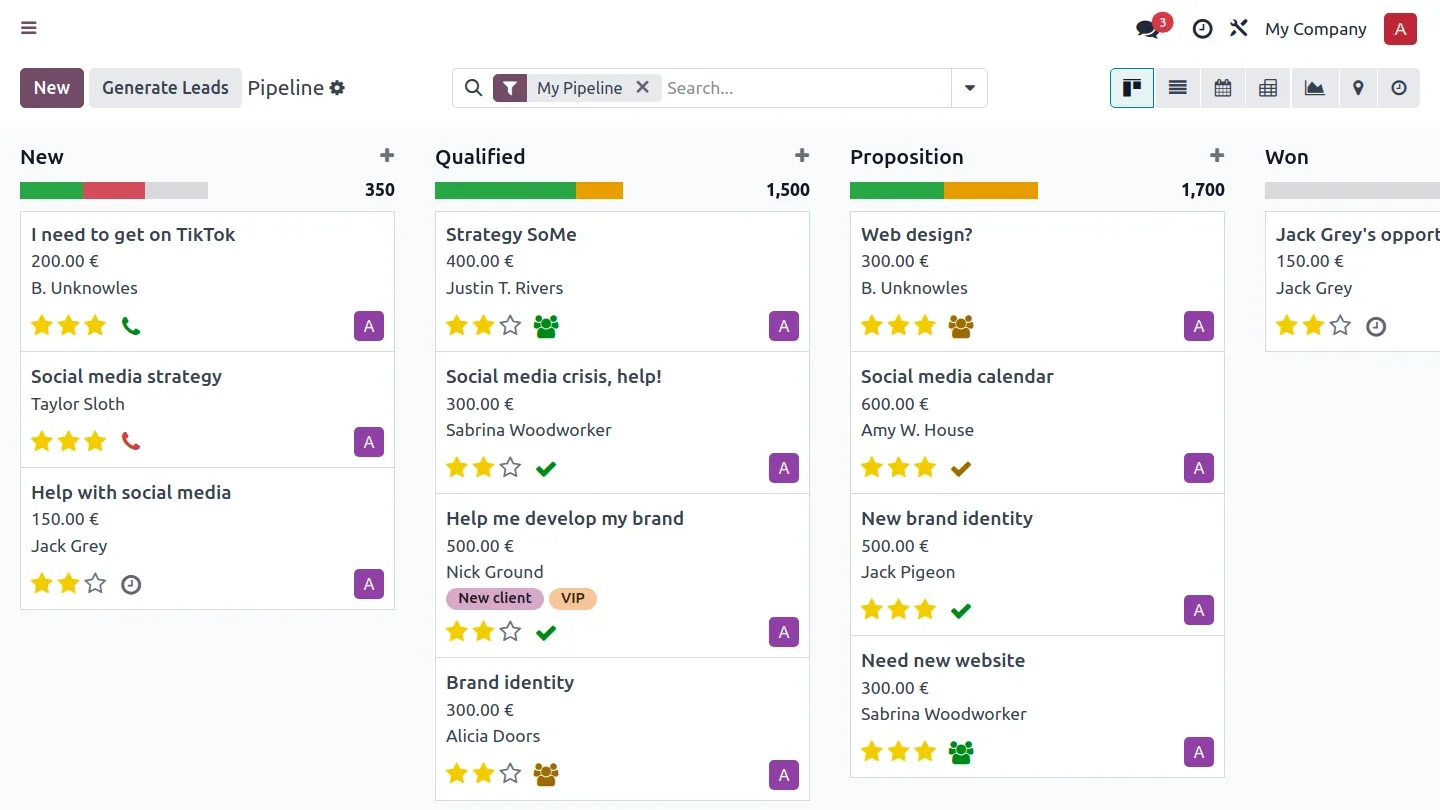Screen dimensions: 1440x810
Task: Open the conversations messages icon
Action: tap(1148, 29)
